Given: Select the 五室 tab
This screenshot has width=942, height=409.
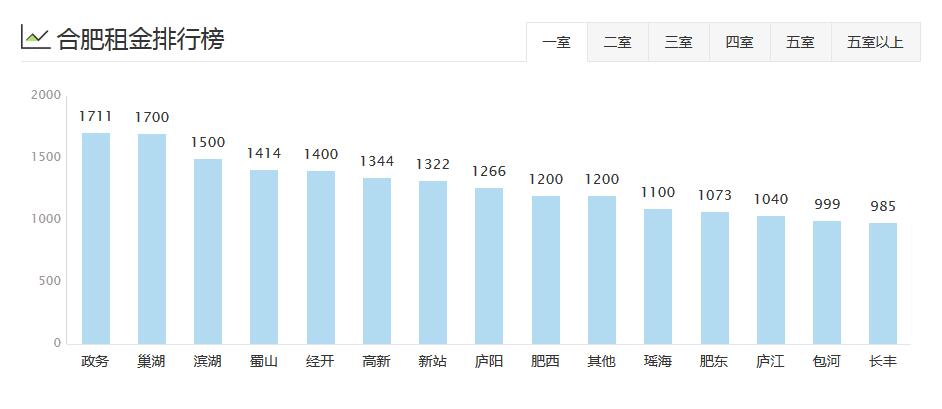Looking at the screenshot, I should tap(801, 42).
